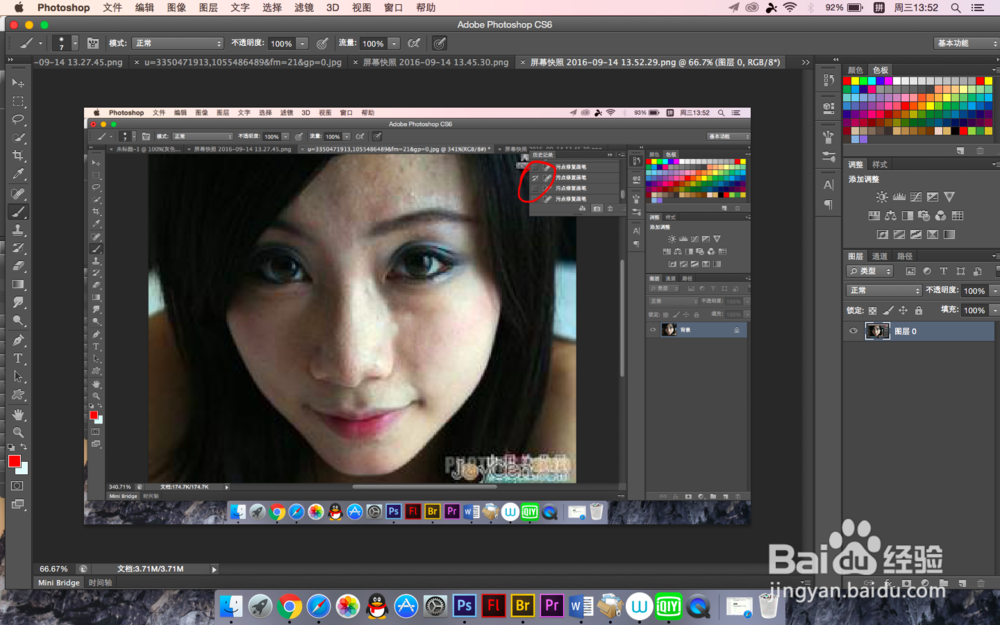The width and height of the screenshot is (1000, 625).
Task: Toggle lock image pixels
Action: tap(888, 311)
